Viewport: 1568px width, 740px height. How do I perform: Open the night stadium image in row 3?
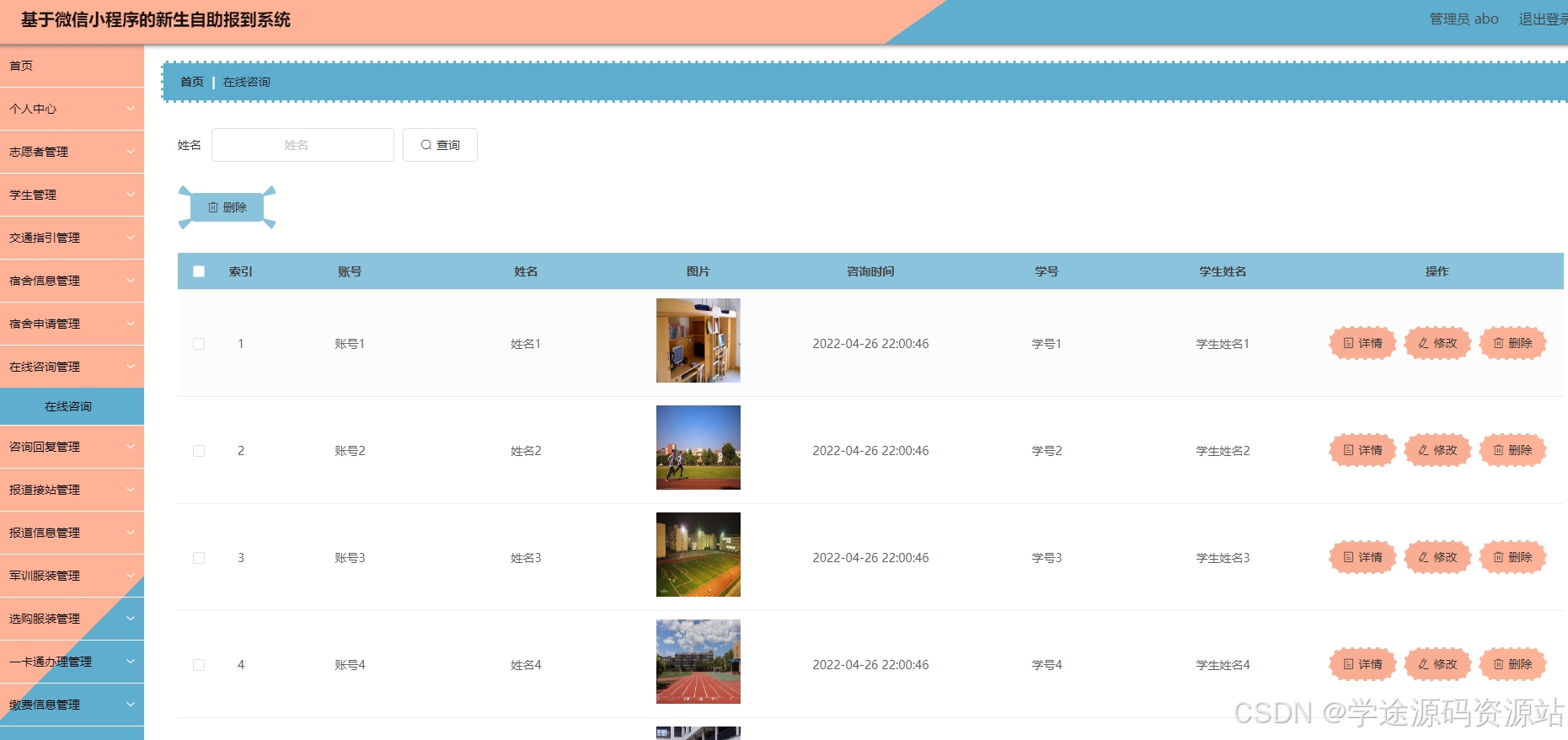click(698, 555)
